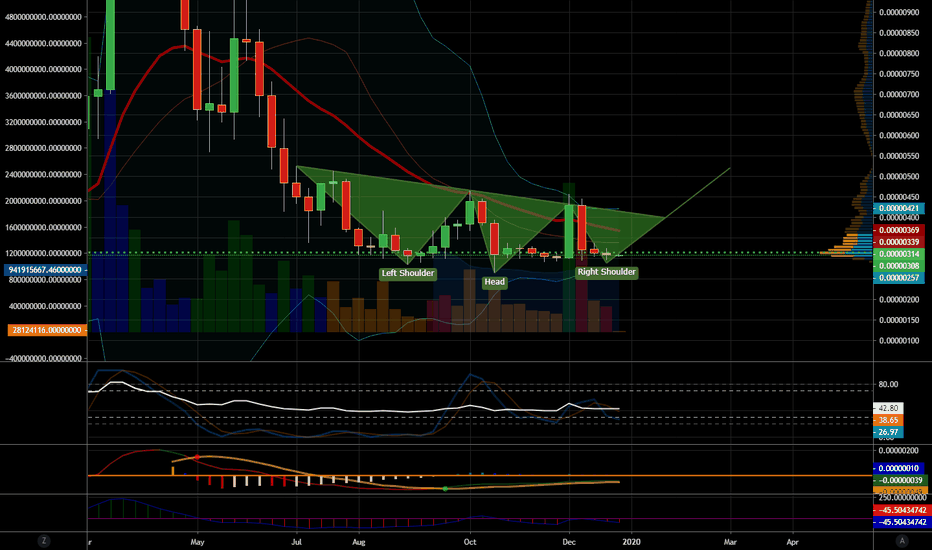Click 2000000000 on the left volume scale

tap(43, 200)
